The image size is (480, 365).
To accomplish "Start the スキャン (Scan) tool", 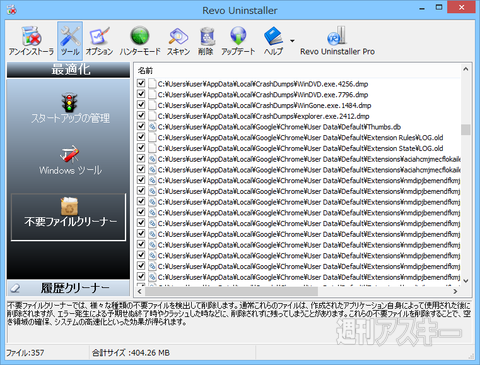I will coord(178,41).
